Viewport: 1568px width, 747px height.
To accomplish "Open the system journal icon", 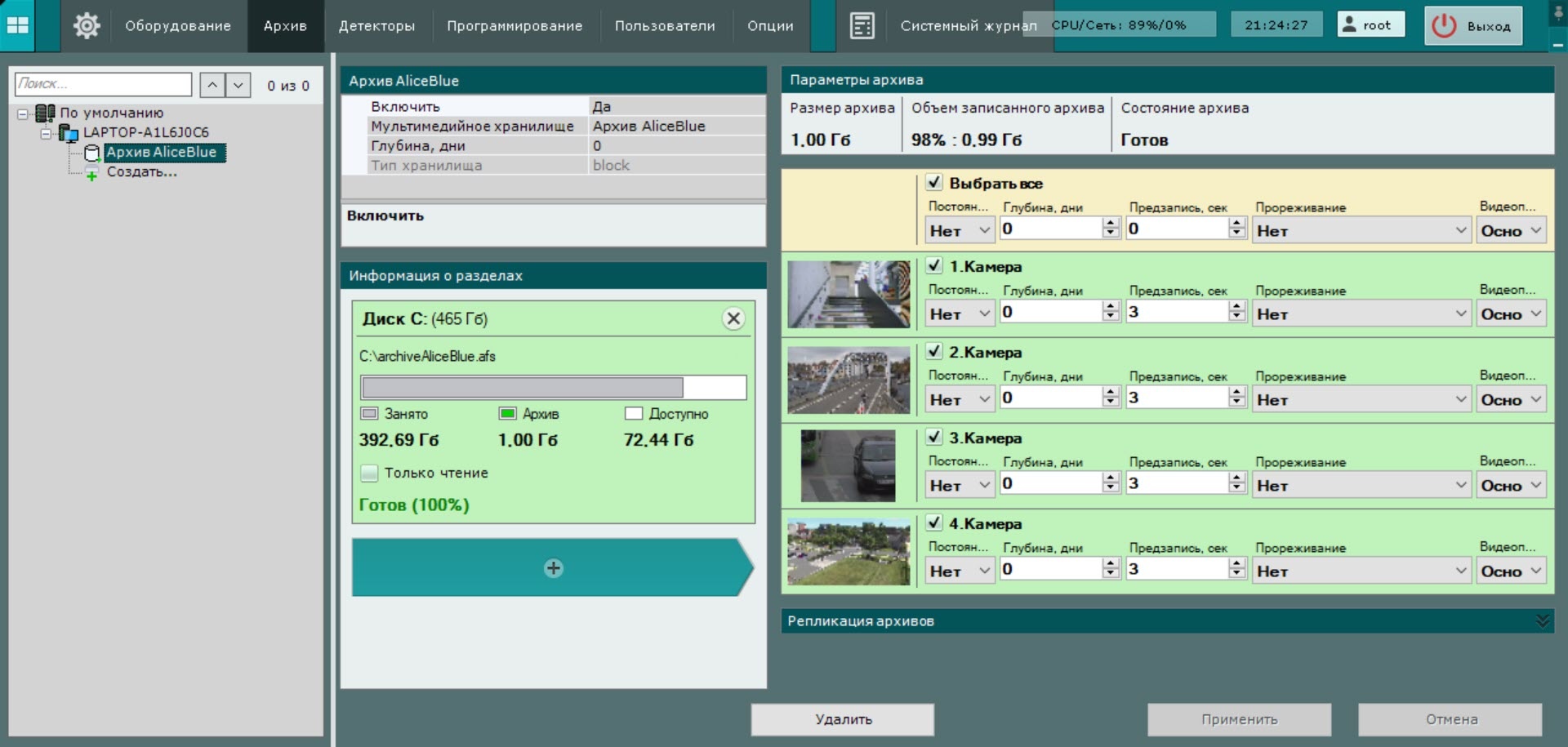I will (862, 25).
